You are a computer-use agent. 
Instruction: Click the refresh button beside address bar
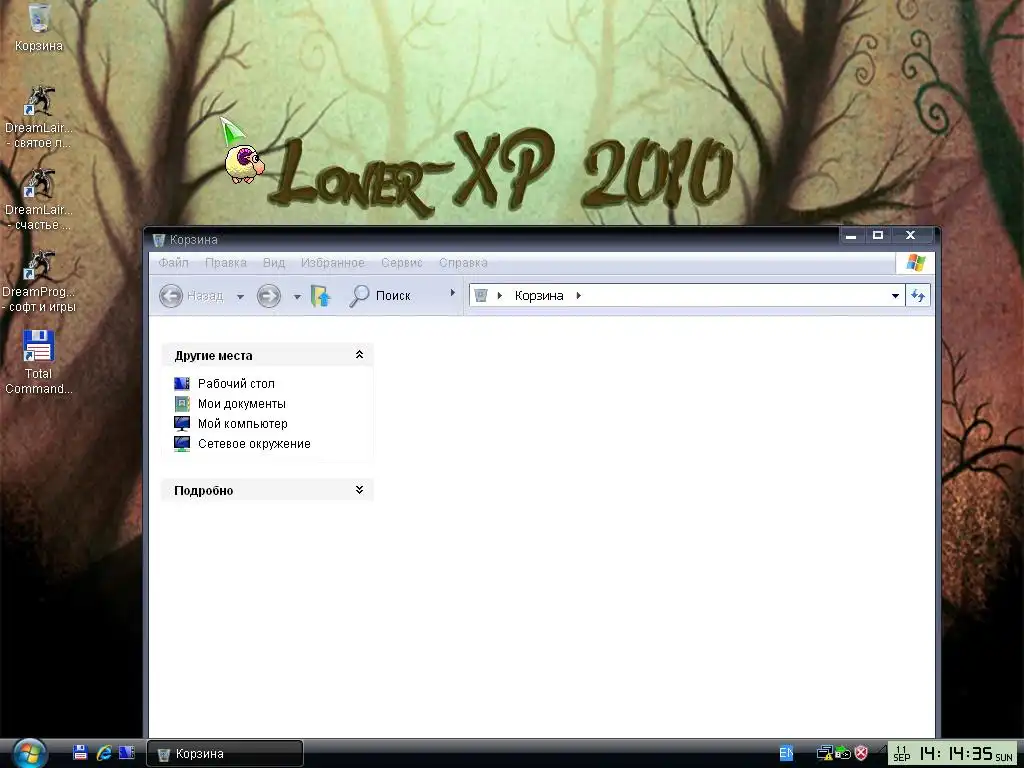(x=918, y=296)
